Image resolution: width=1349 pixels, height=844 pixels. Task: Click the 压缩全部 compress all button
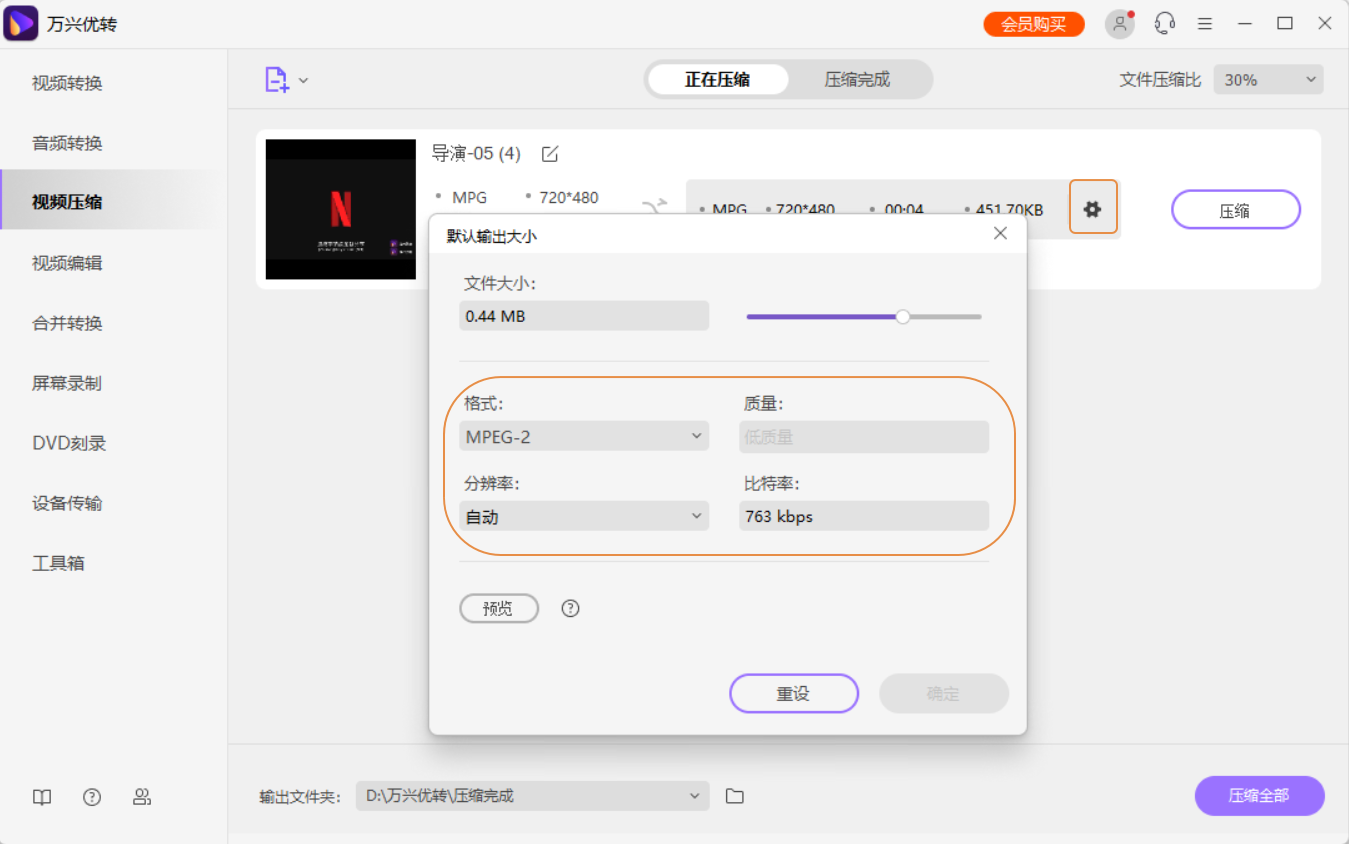pos(1259,796)
